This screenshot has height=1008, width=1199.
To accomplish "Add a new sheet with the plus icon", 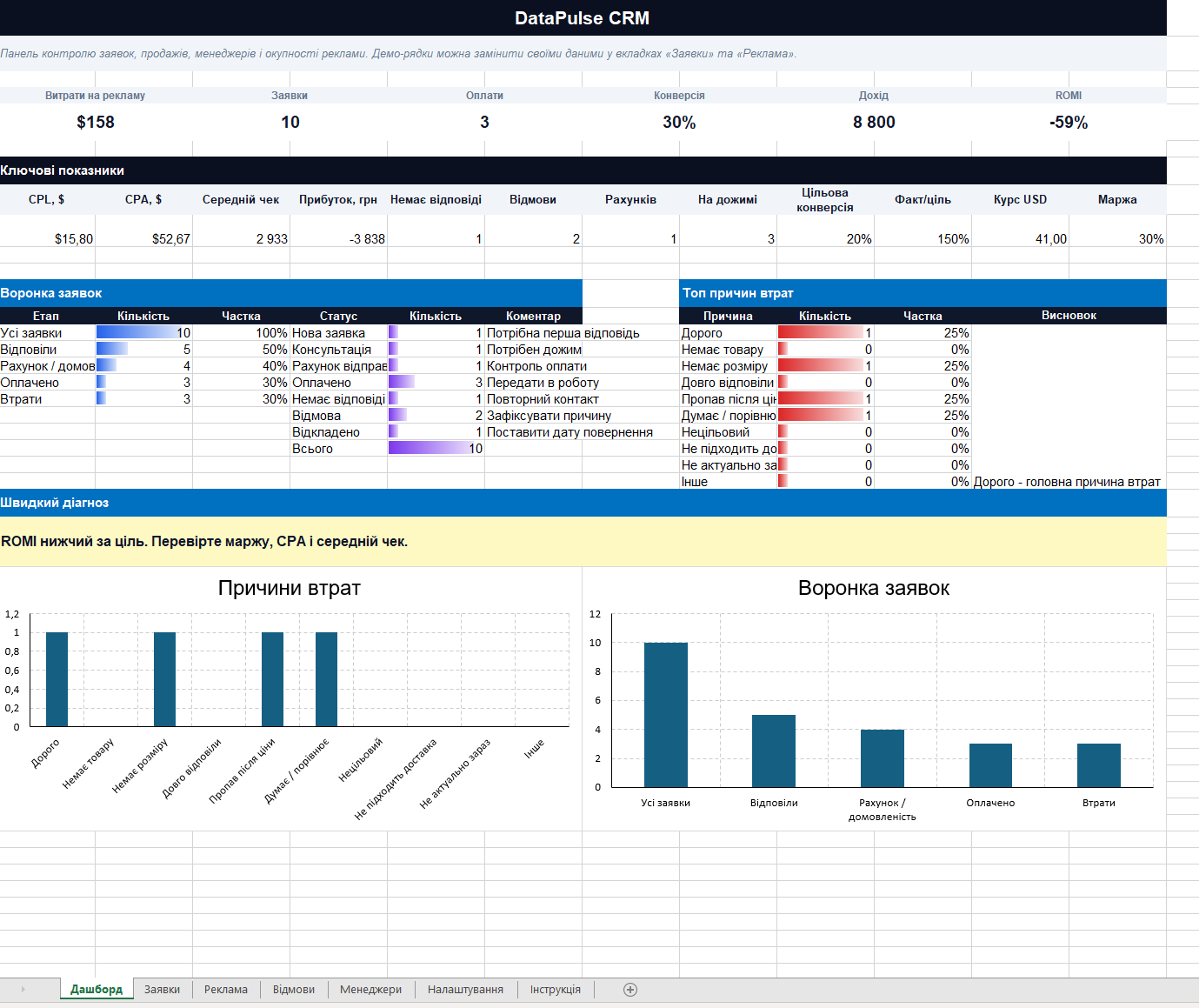I will [630, 990].
